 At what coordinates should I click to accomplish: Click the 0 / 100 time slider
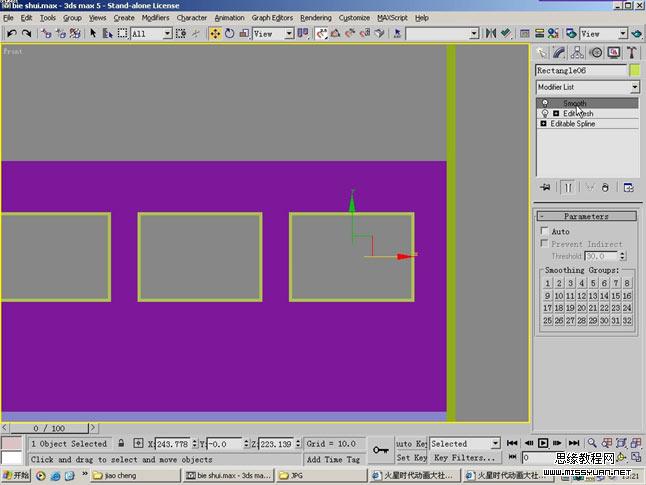(49, 428)
